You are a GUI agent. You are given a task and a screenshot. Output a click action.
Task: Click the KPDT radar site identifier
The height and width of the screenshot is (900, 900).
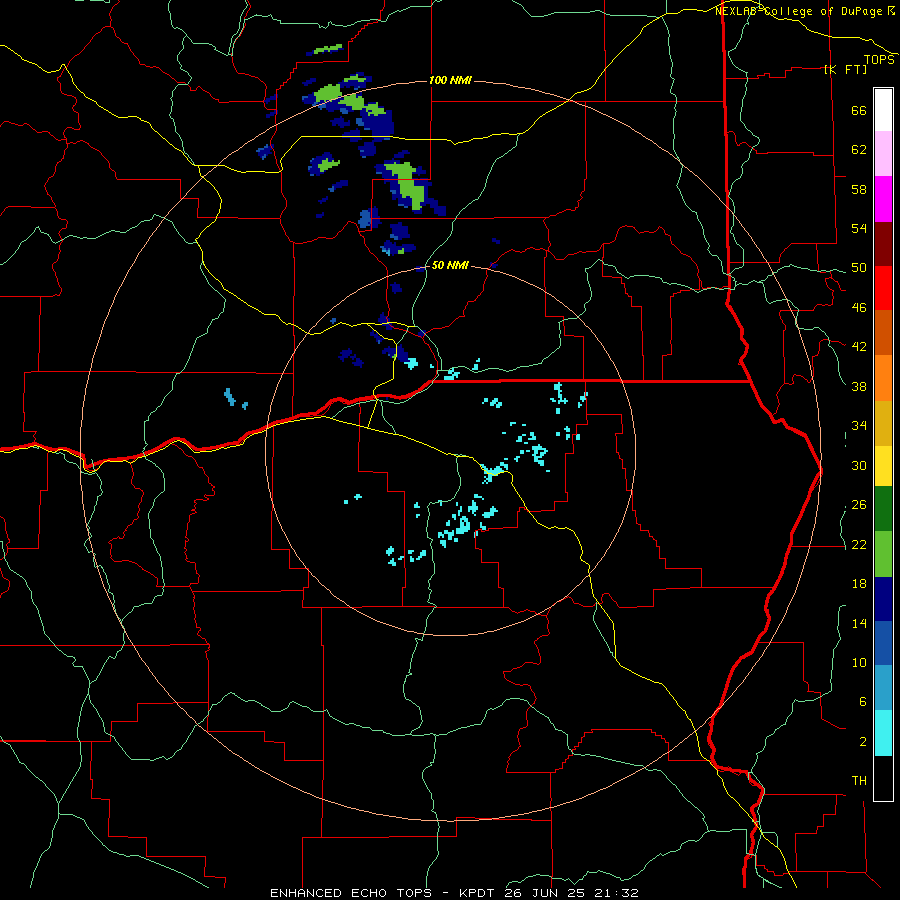[476, 893]
